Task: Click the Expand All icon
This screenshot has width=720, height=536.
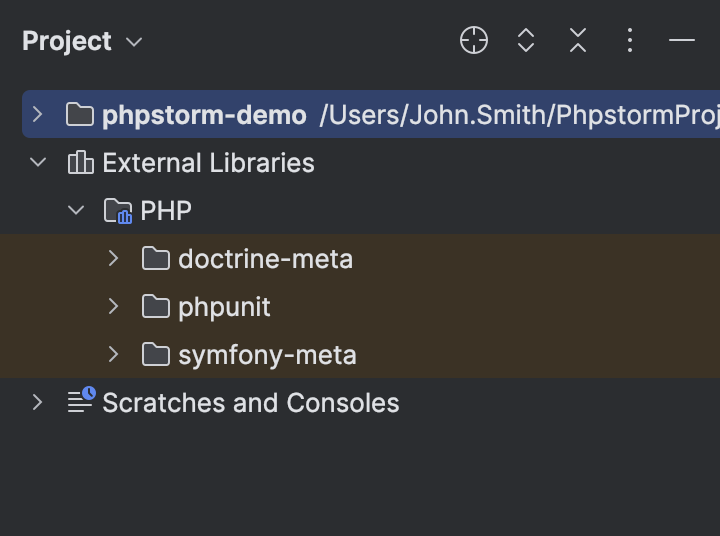Action: (526, 41)
